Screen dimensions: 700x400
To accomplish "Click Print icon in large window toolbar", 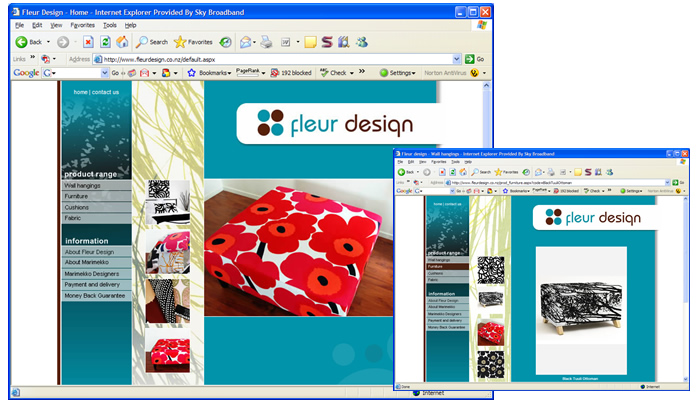I will (x=267, y=42).
